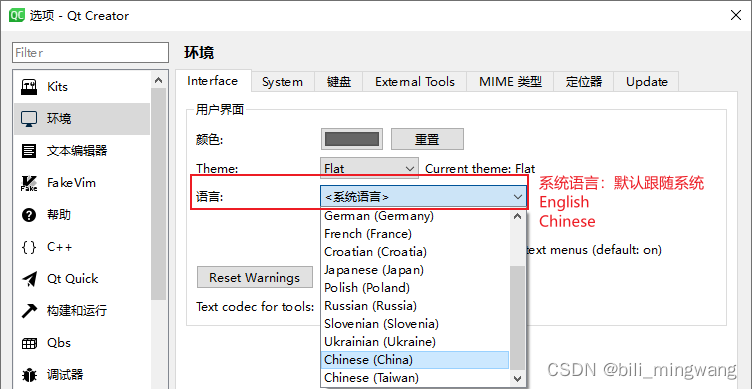The height and width of the screenshot is (389, 752).
Task: Select the Kits category icon
Action: coord(29,87)
